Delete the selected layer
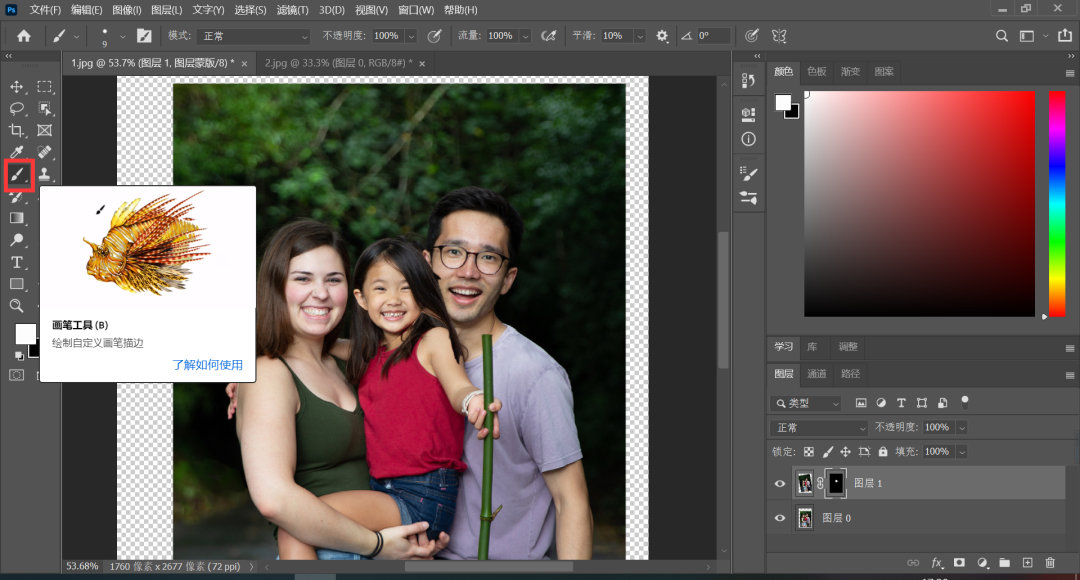This screenshot has height=580, width=1080. pyautogui.click(x=1050, y=563)
